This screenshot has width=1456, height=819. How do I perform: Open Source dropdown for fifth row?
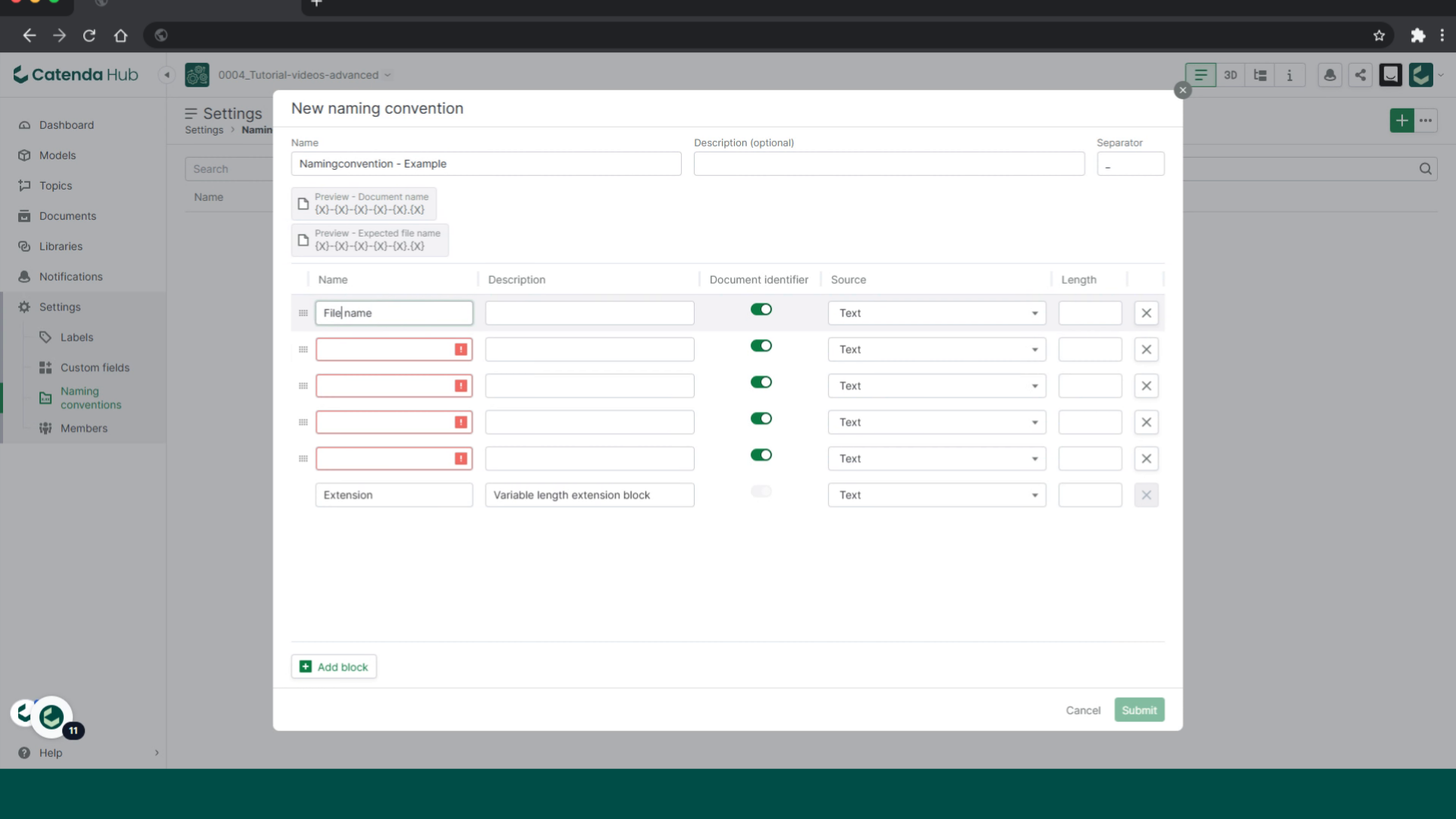coord(937,459)
